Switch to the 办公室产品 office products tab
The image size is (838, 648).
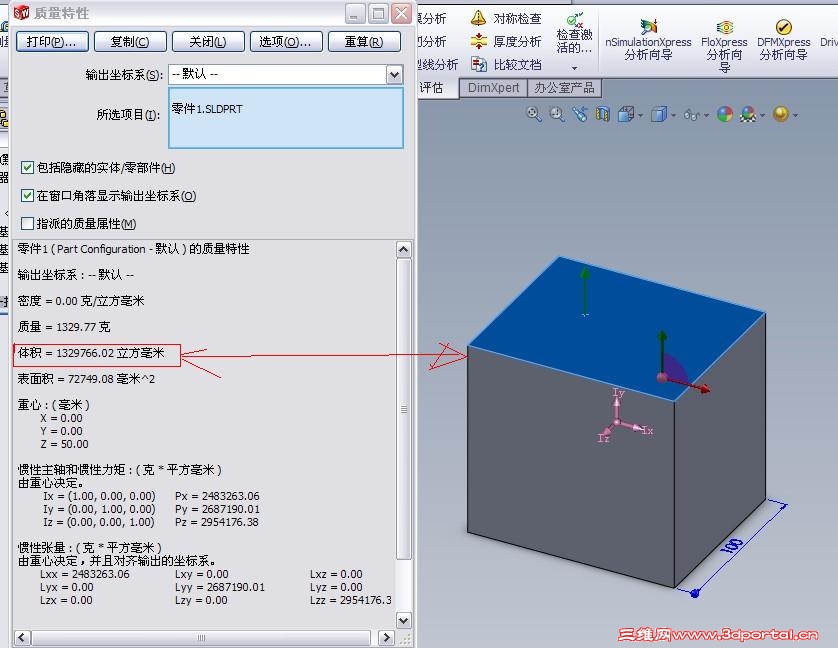click(564, 88)
